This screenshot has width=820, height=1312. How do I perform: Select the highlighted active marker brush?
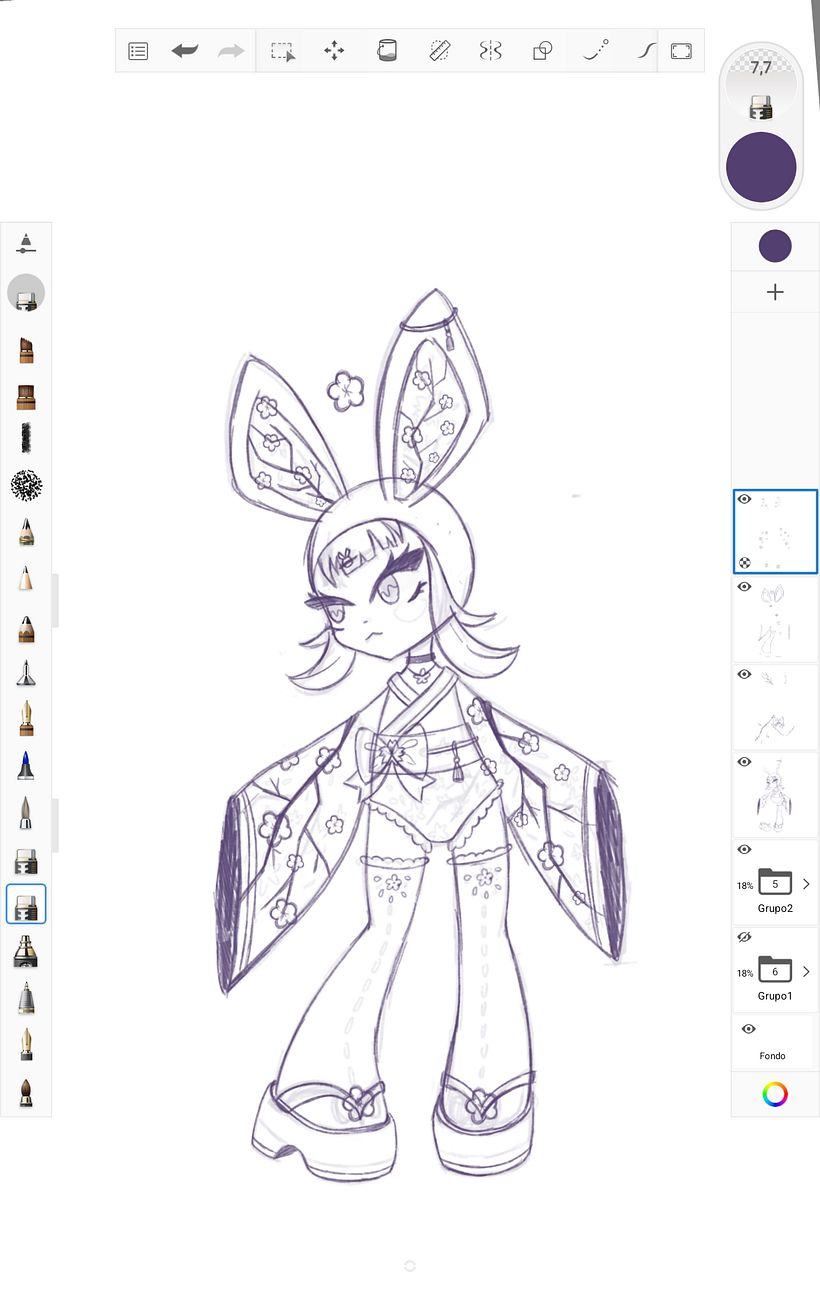point(26,904)
